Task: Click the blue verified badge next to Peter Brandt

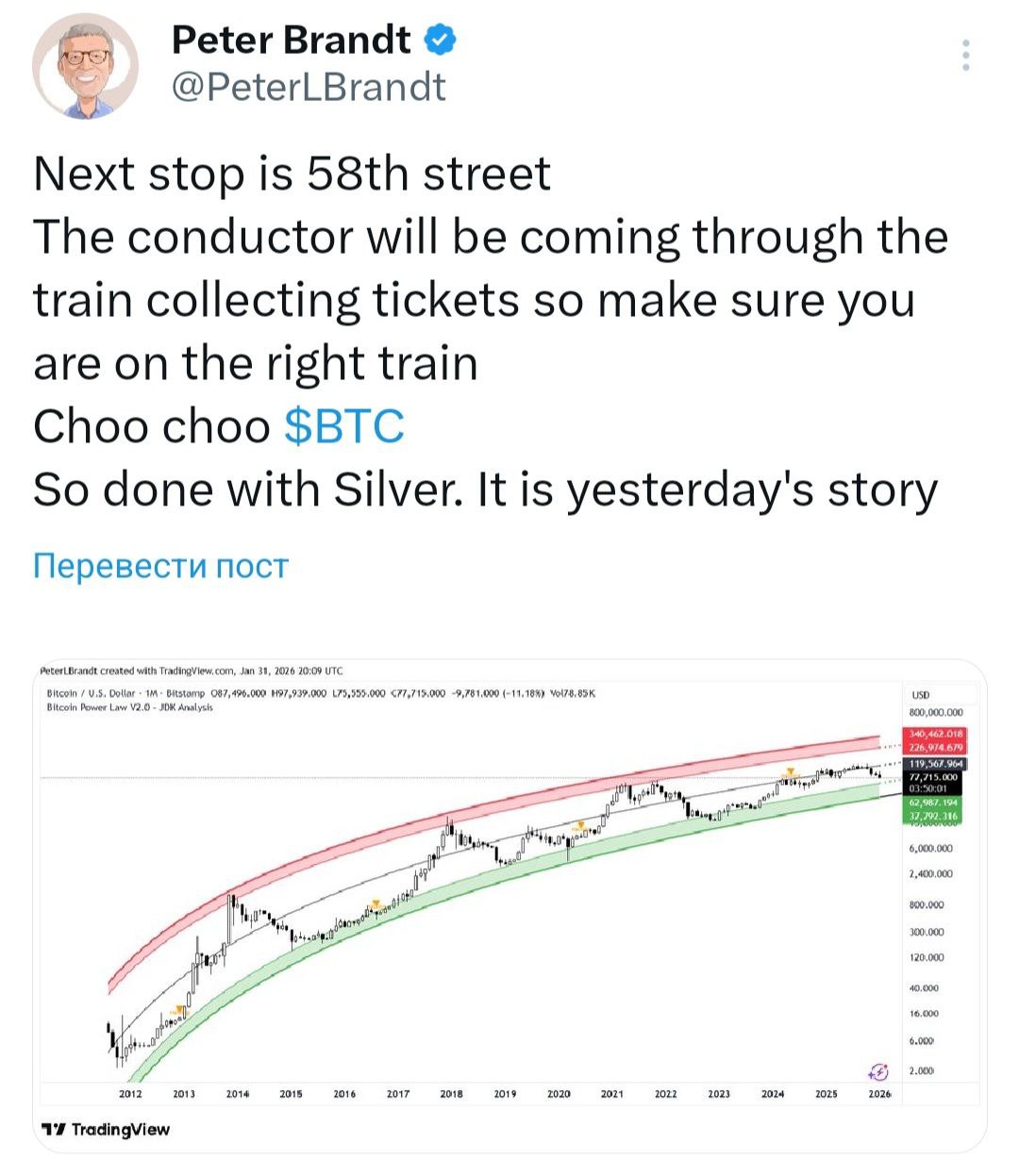Action: coord(436,41)
